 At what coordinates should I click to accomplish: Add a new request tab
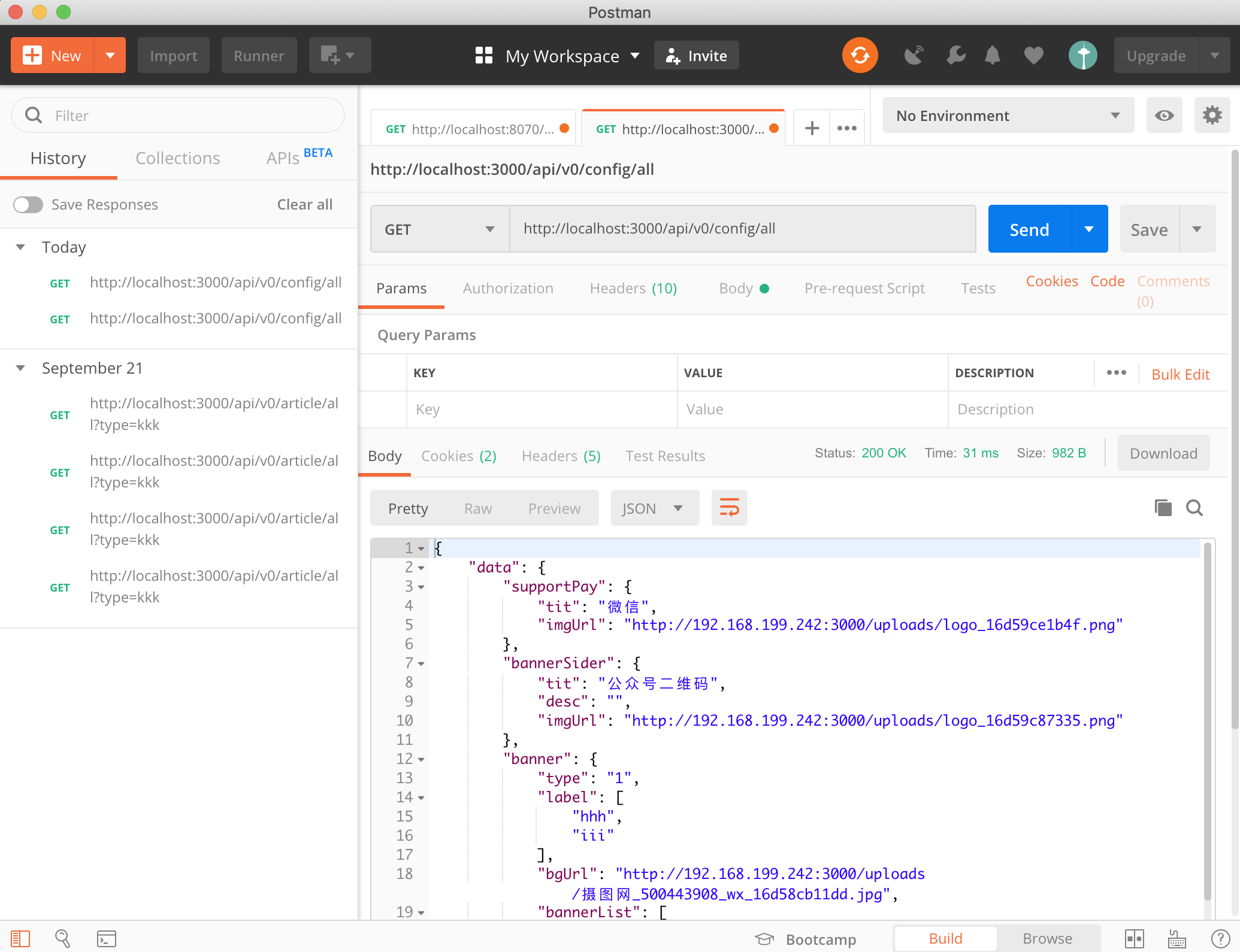812,128
